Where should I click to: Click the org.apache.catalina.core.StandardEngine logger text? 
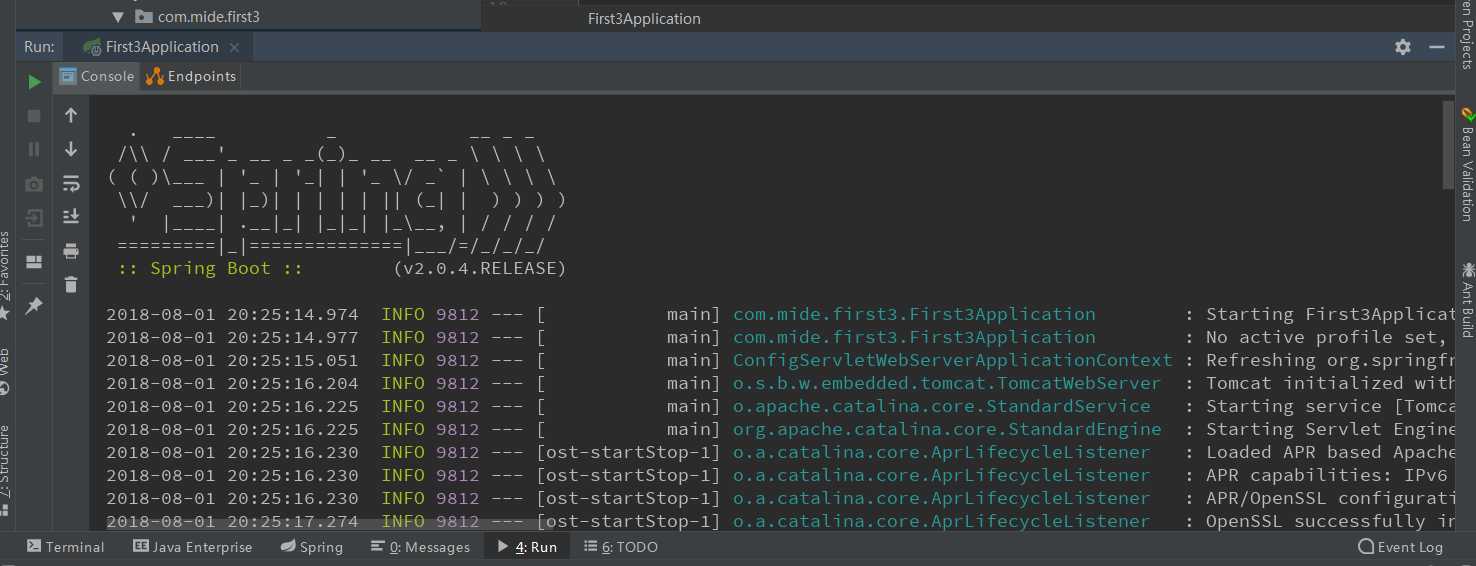pos(947,429)
